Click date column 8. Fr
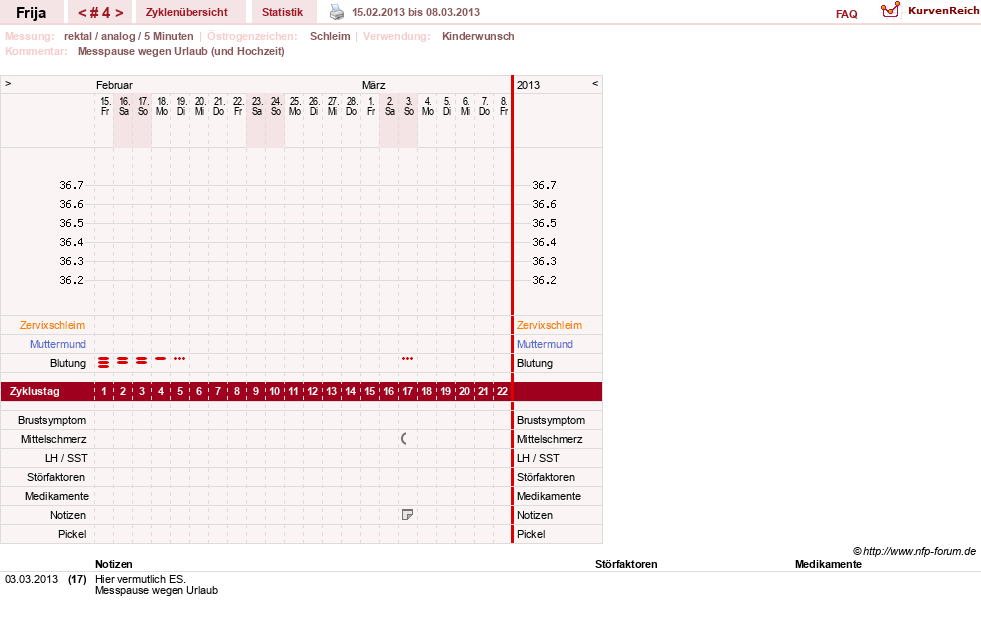The height and width of the screenshot is (617, 981). [x=504, y=106]
